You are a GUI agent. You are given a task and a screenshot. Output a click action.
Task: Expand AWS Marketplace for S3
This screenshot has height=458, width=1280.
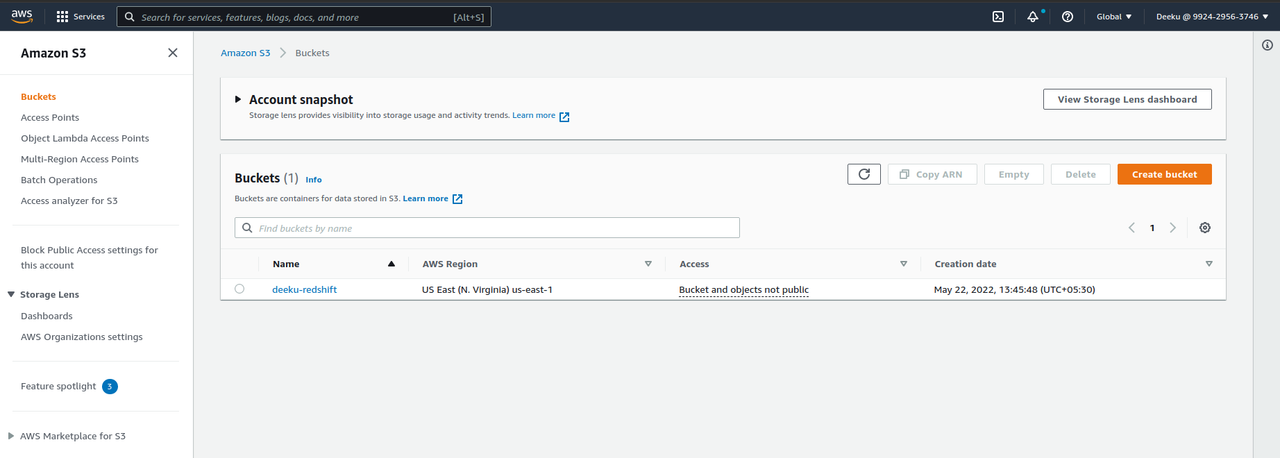tap(11, 436)
